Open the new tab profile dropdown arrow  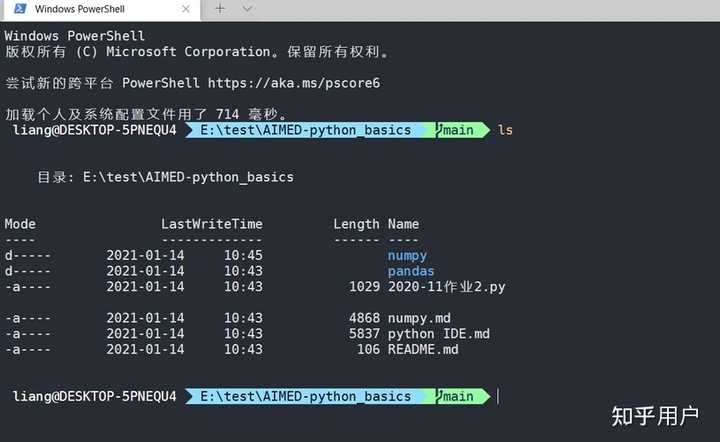(x=247, y=9)
